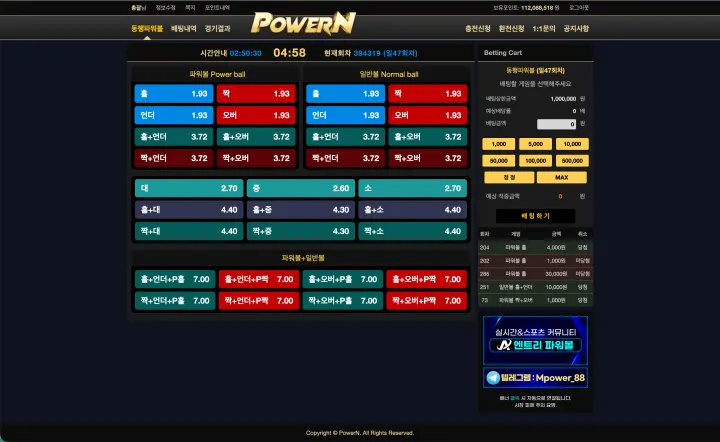The width and height of the screenshot is (720, 442).
Task: Open the 1:1문의 menu item
Action: [x=544, y=28]
